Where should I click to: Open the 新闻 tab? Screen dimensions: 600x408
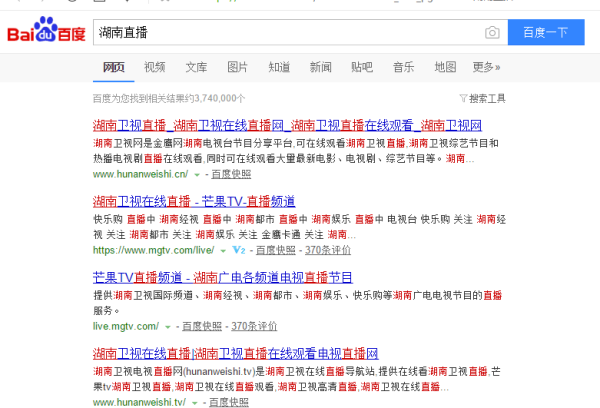[x=320, y=67]
